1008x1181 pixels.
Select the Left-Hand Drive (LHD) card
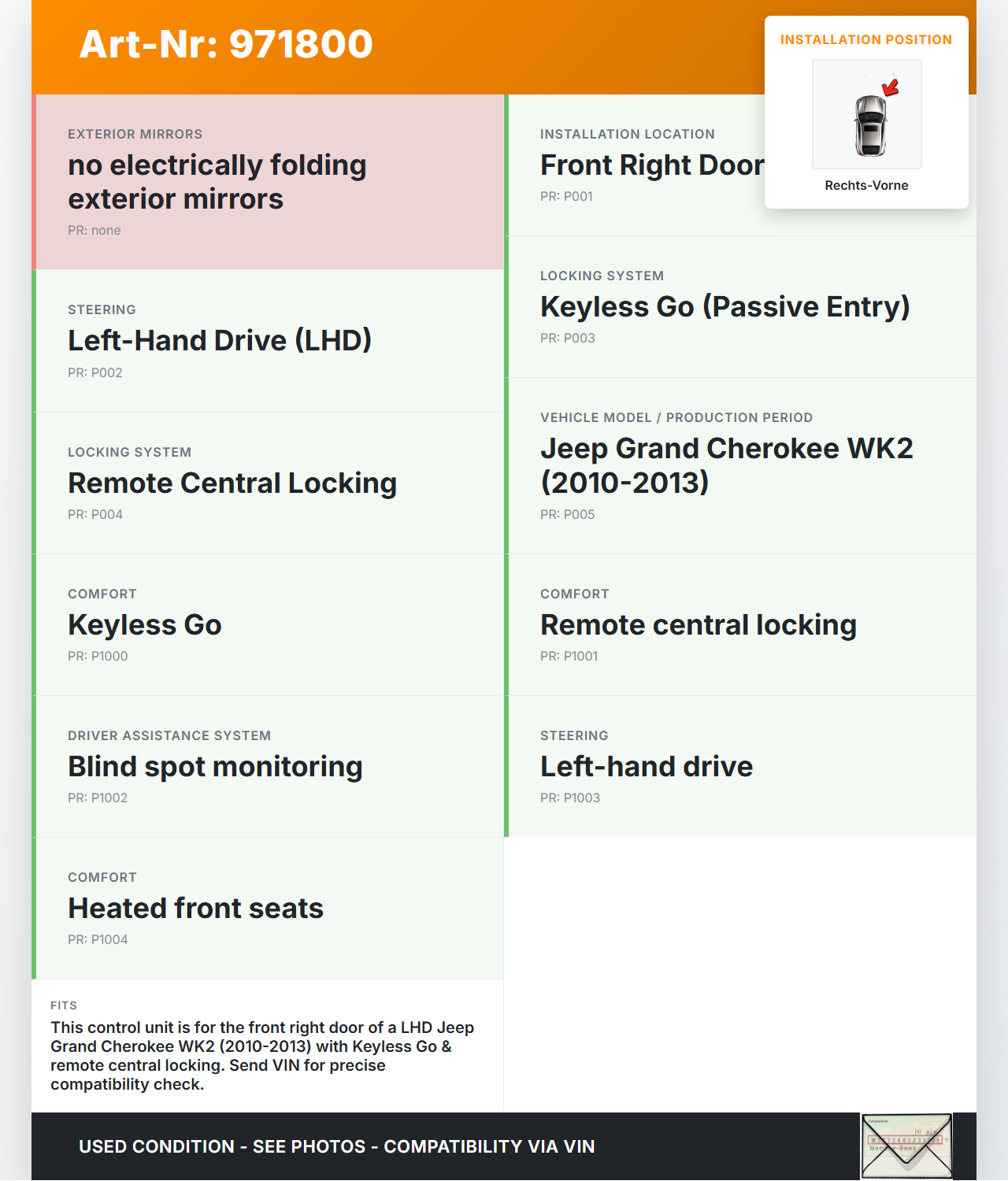tap(268, 341)
